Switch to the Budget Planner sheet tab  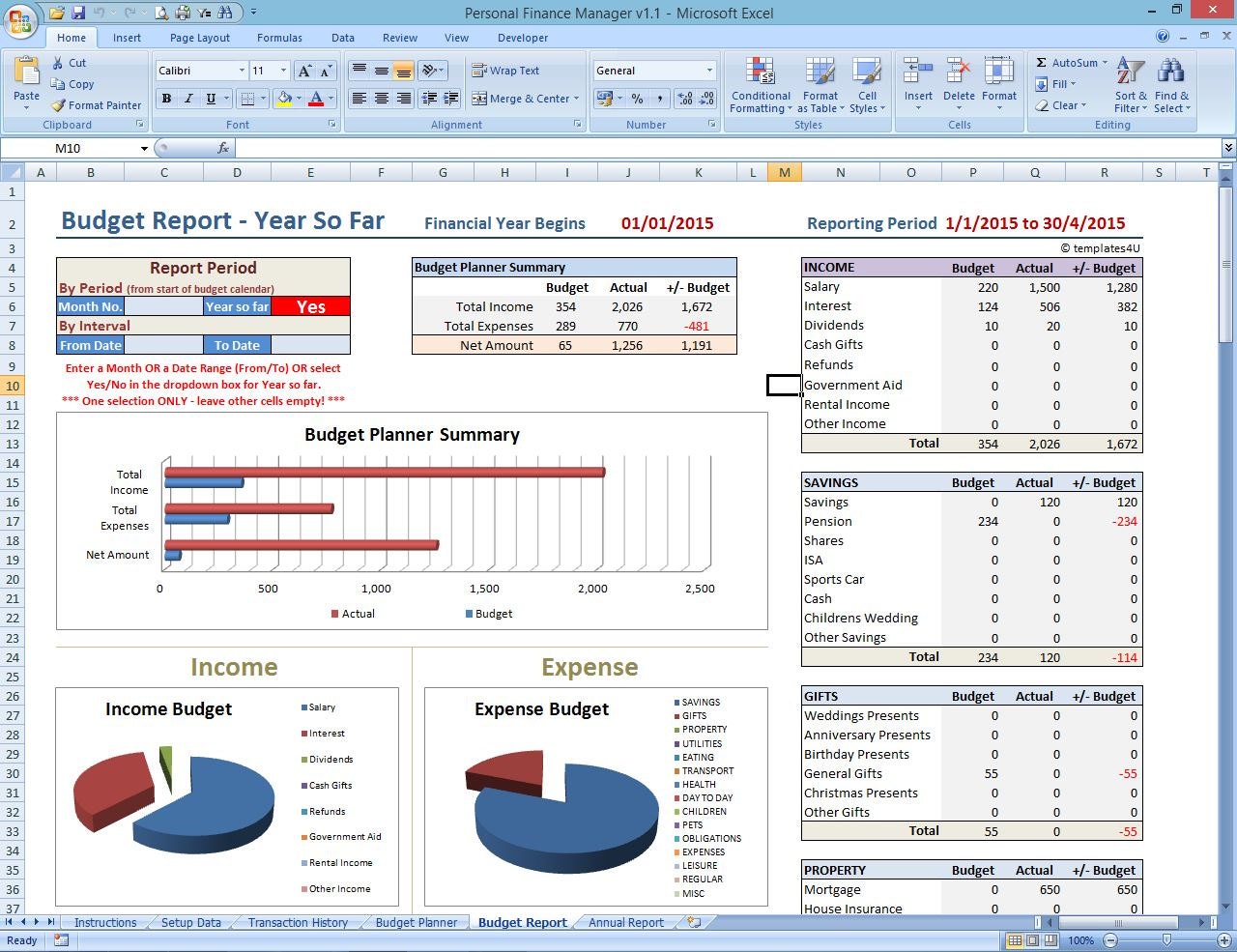click(417, 923)
